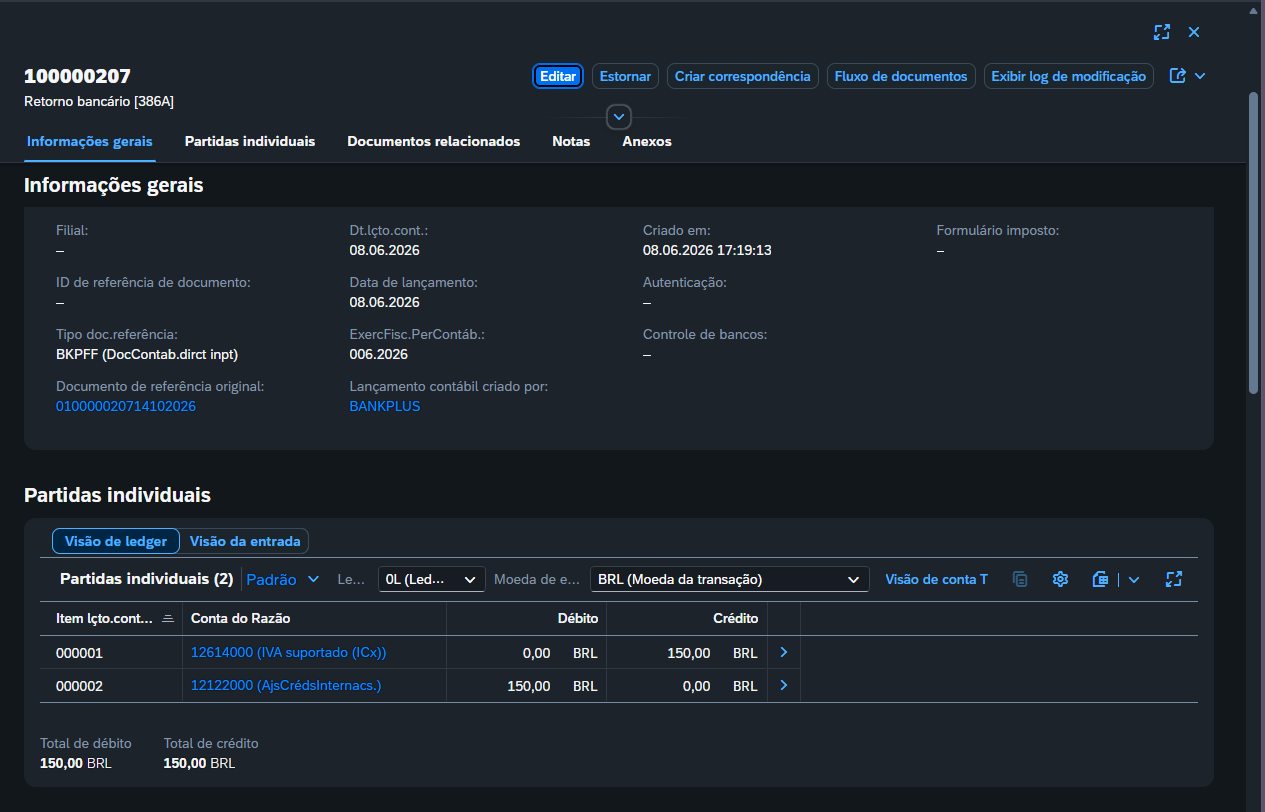Click the export to spreadsheet icon
The width and height of the screenshot is (1265, 812).
tap(1101, 579)
